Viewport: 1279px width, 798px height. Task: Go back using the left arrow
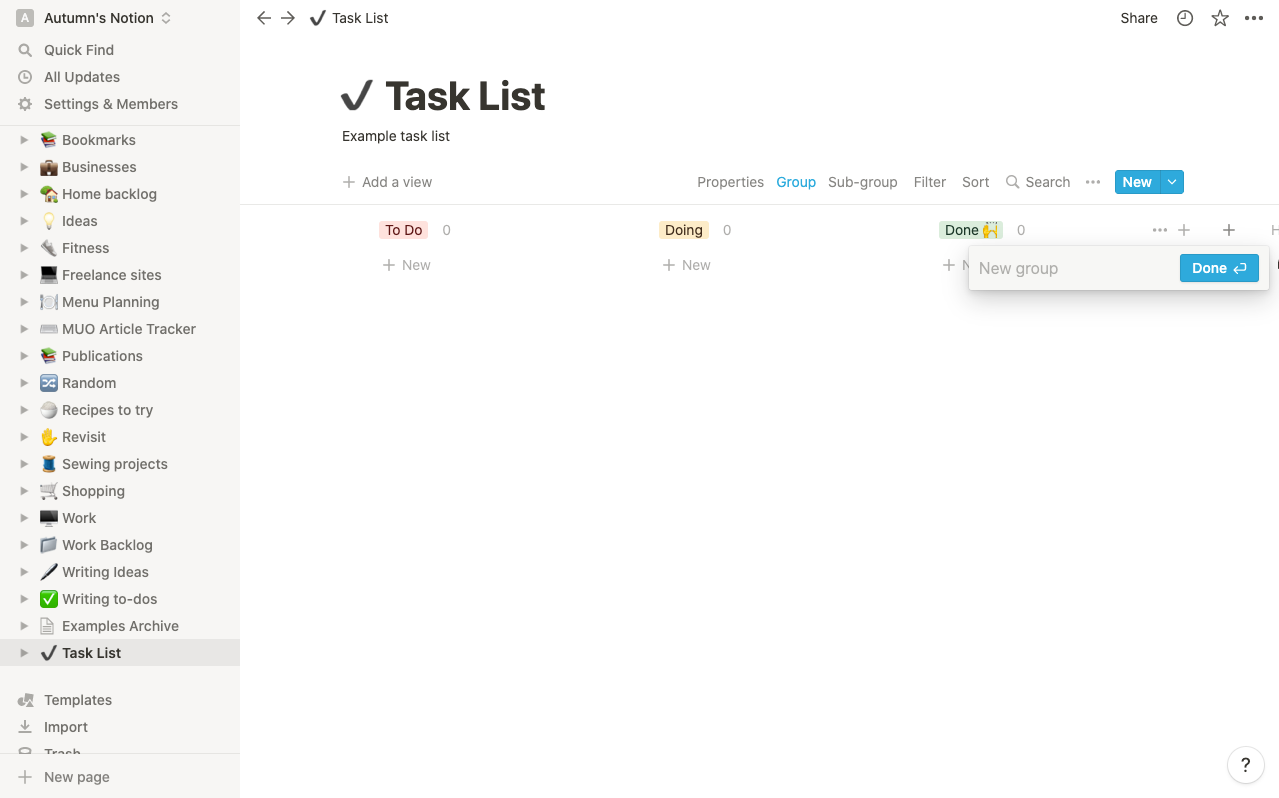(x=264, y=18)
